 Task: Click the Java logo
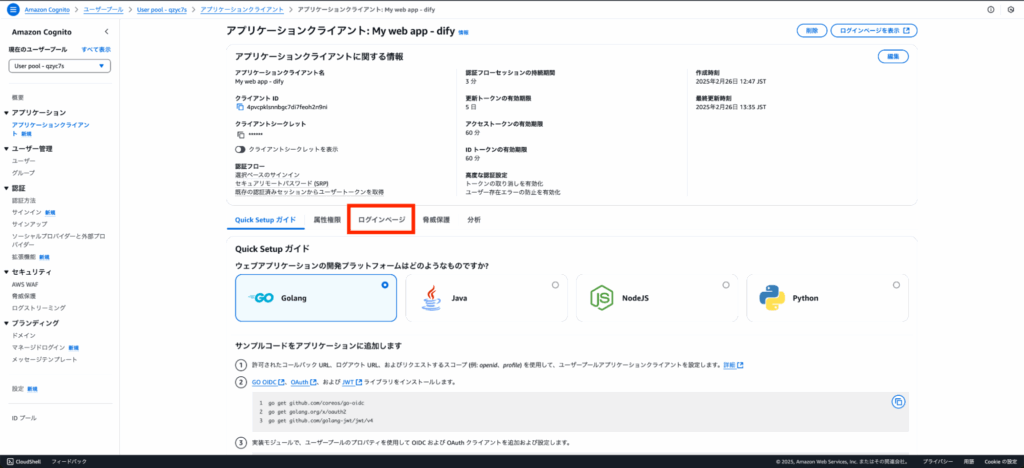(431, 298)
